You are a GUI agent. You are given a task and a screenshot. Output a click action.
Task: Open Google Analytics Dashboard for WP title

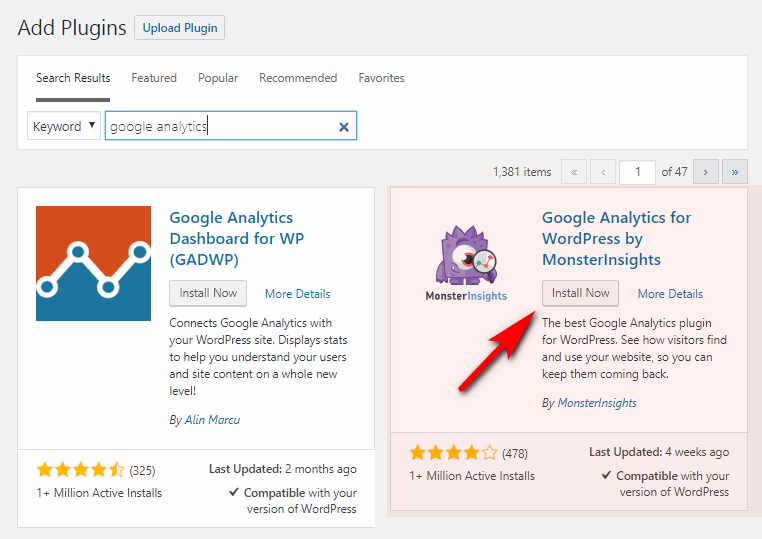tap(237, 239)
